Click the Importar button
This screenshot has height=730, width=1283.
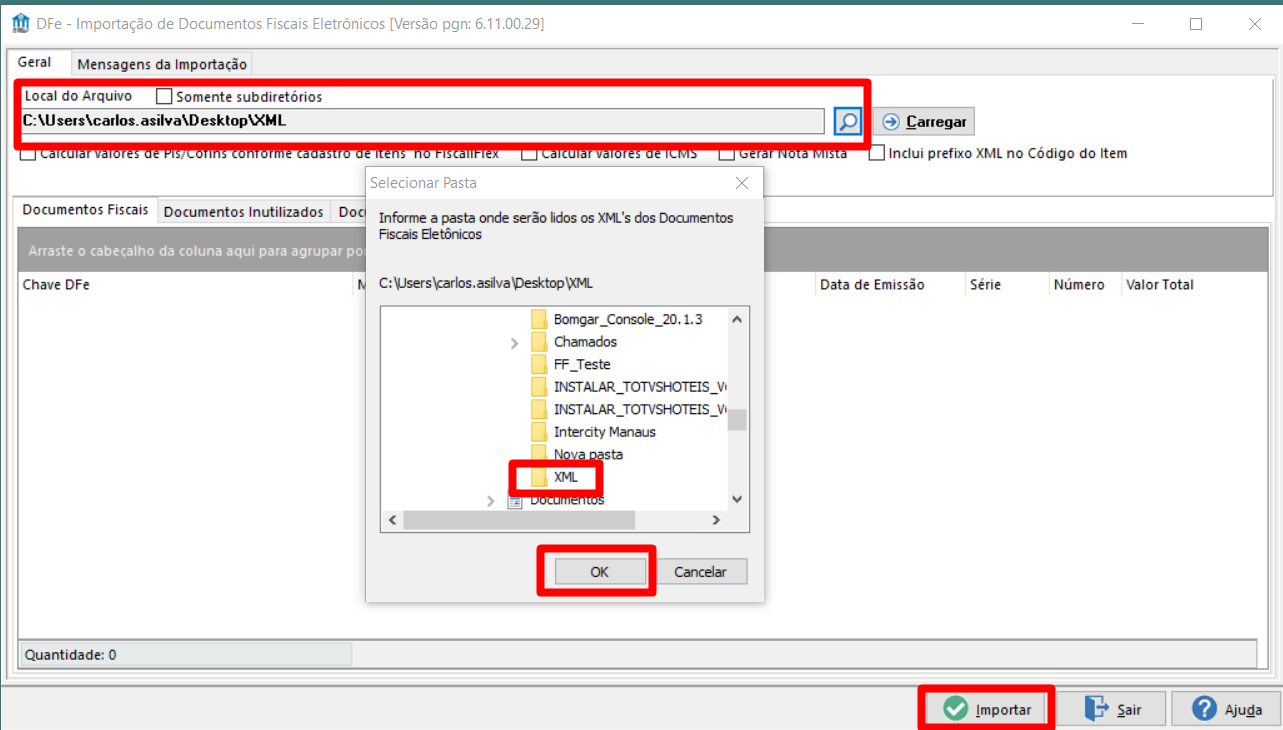point(987,709)
